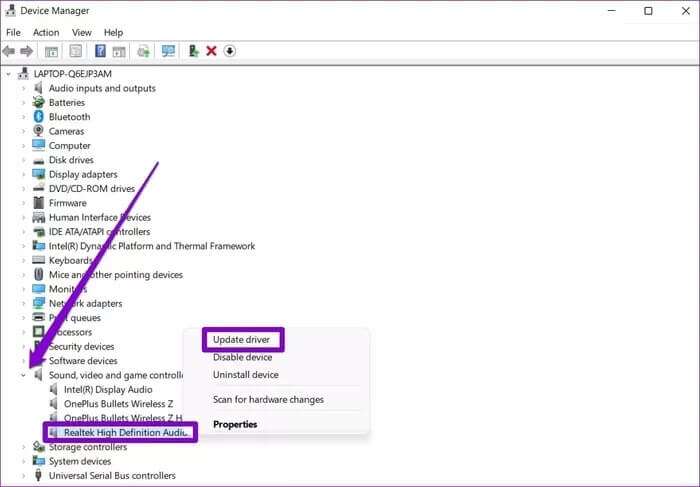
Task: Click the Device Manager title bar icon
Action: click(10, 10)
